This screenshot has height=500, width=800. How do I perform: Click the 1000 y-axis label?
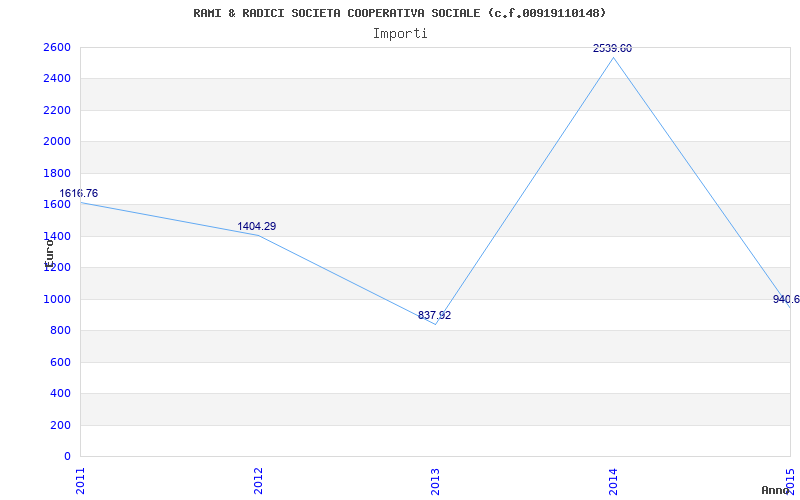57,299
